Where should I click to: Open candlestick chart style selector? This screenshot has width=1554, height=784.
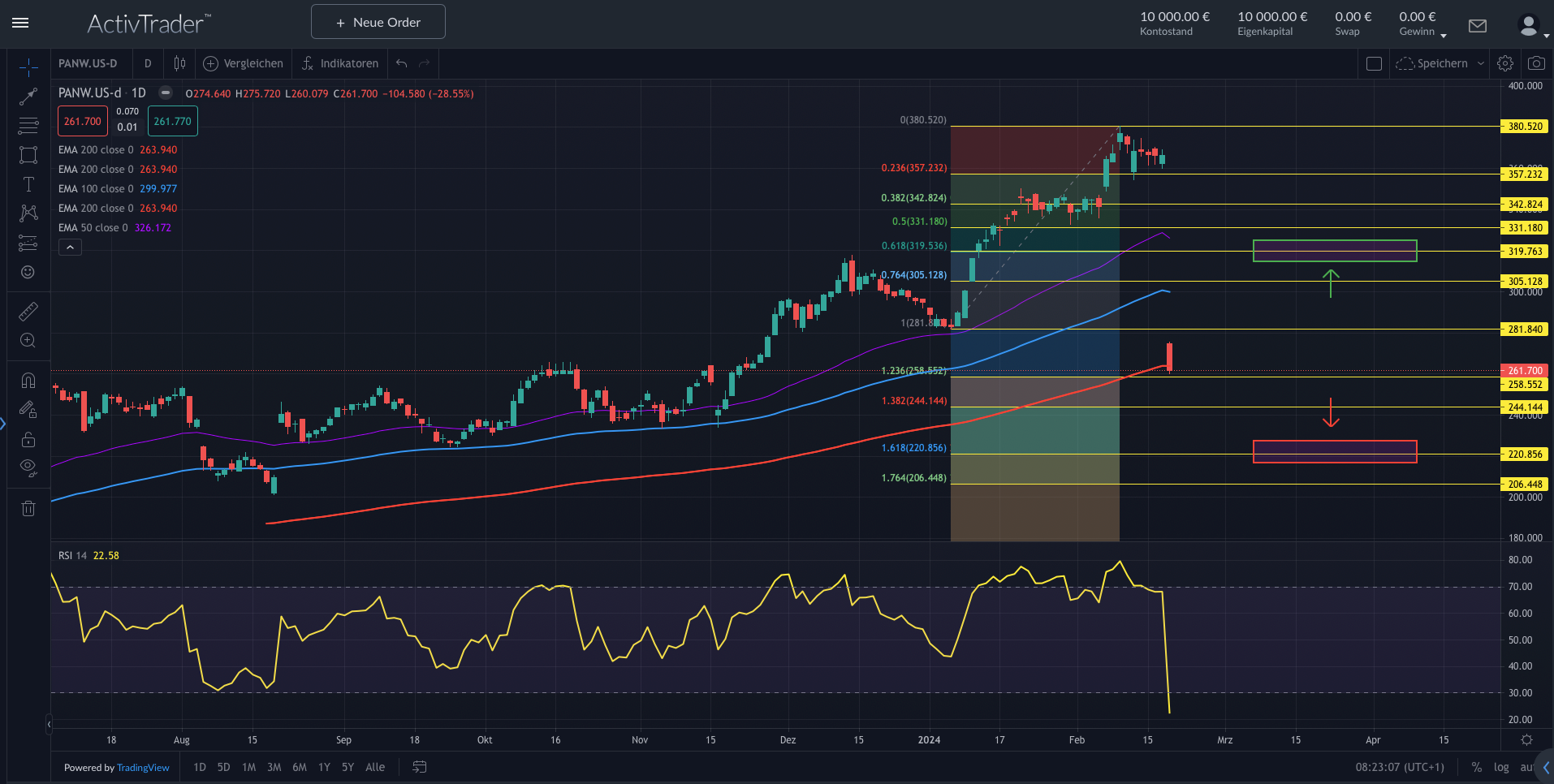(x=179, y=63)
